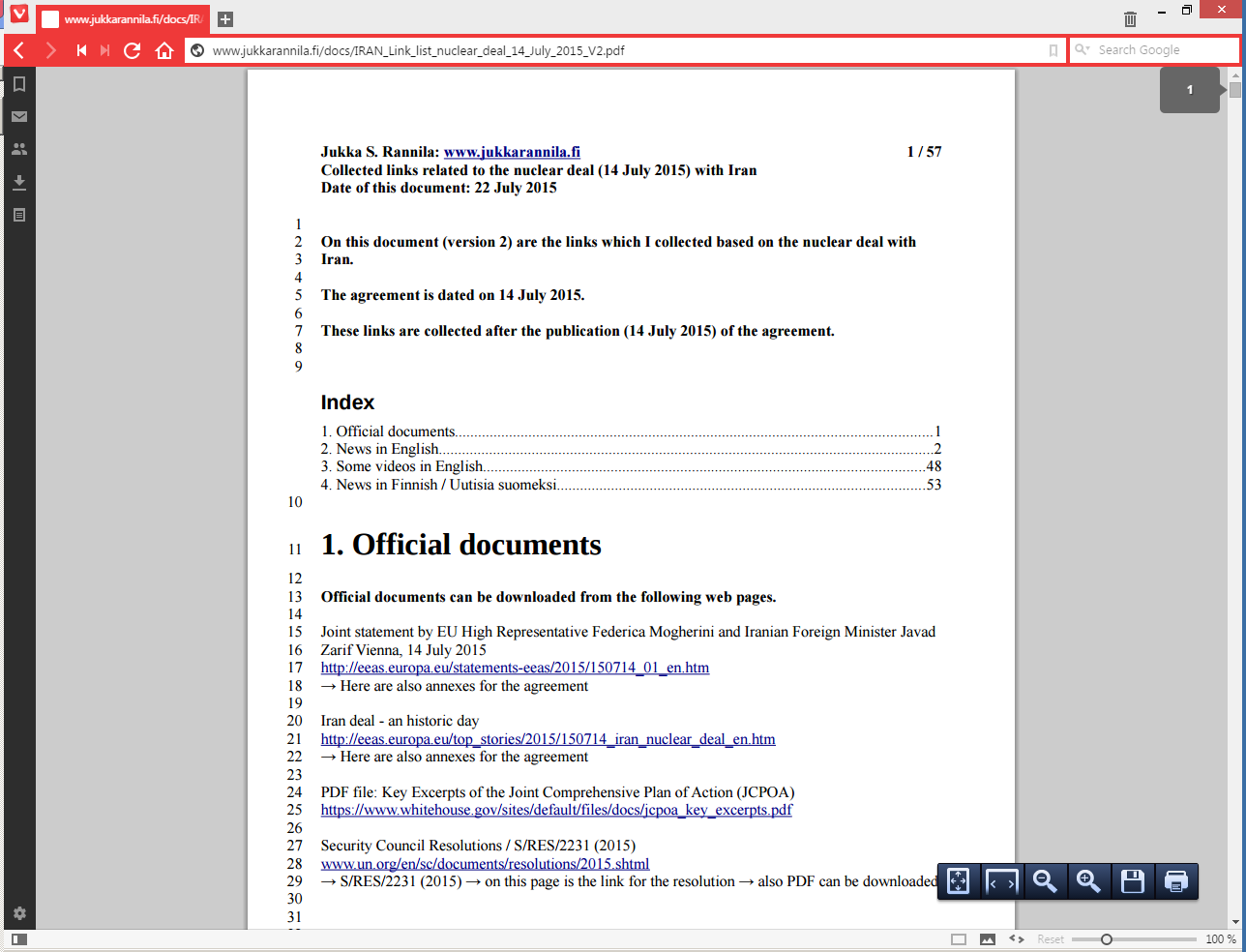Bookmark this page from address bar
The width and height of the screenshot is (1246, 952).
click(x=1053, y=50)
